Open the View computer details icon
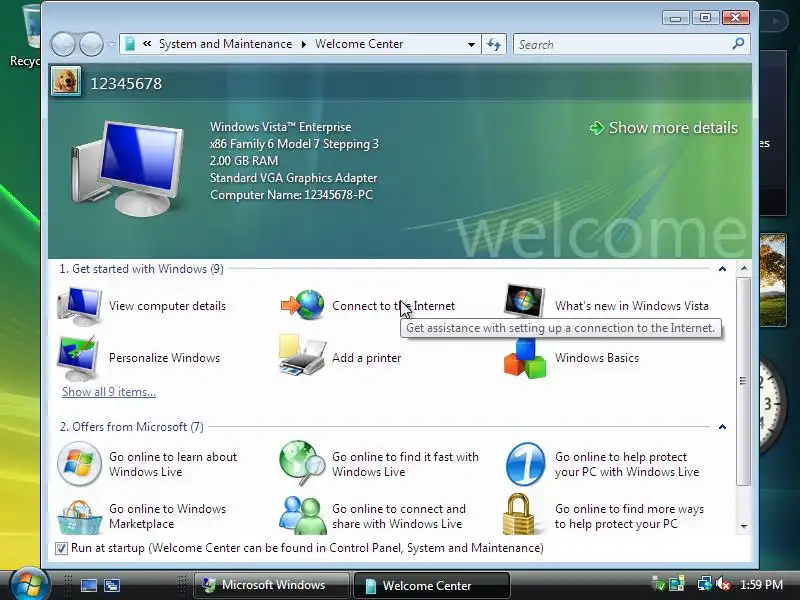 coord(79,306)
